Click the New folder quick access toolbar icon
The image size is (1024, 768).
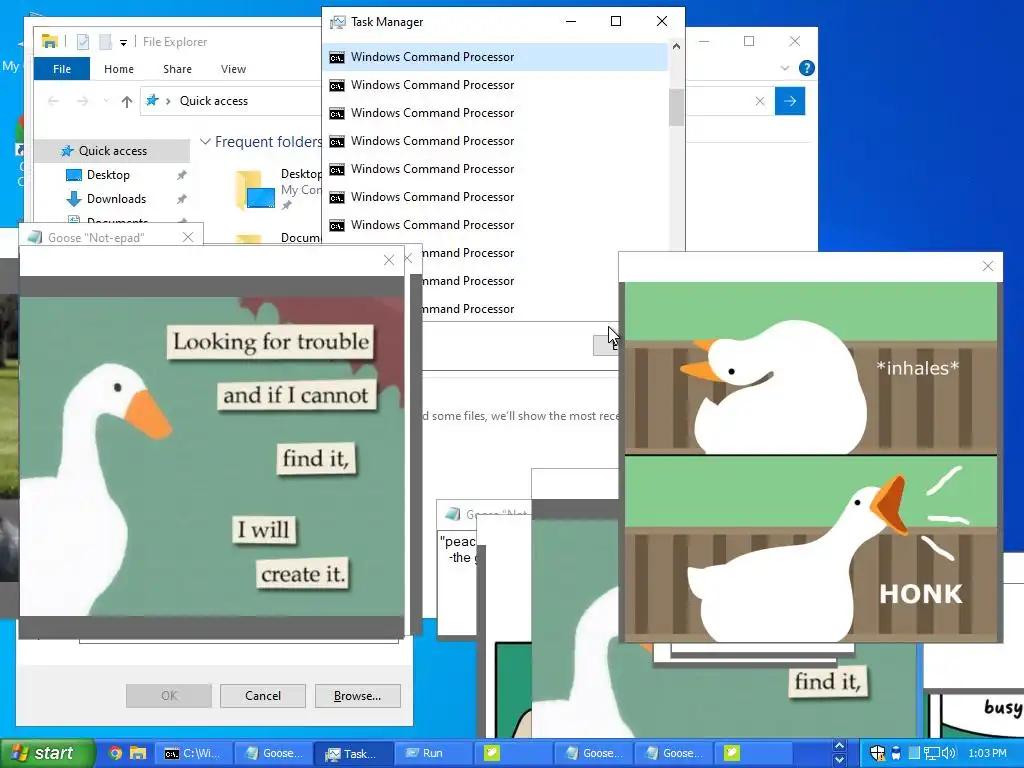pos(105,42)
